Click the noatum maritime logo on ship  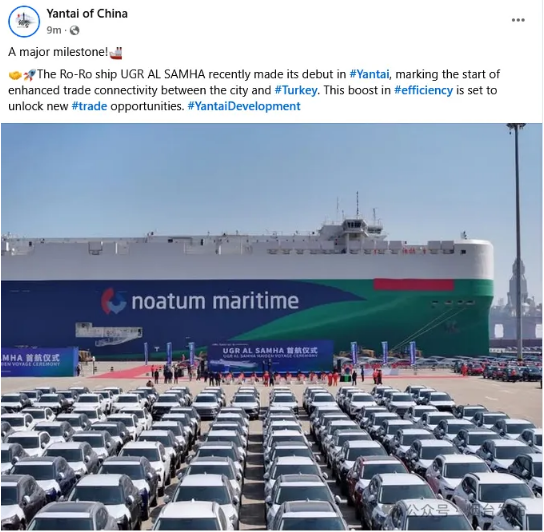200,301
